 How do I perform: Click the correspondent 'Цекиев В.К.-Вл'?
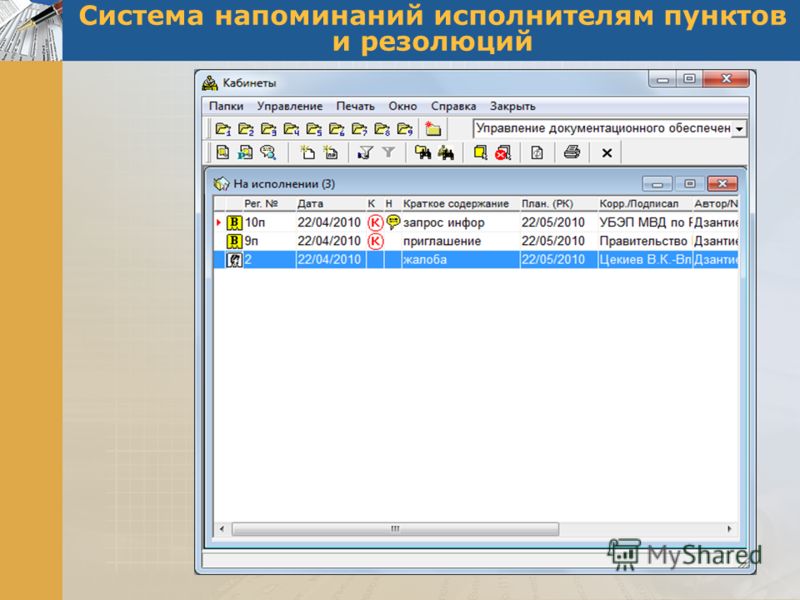pyautogui.click(x=645, y=260)
